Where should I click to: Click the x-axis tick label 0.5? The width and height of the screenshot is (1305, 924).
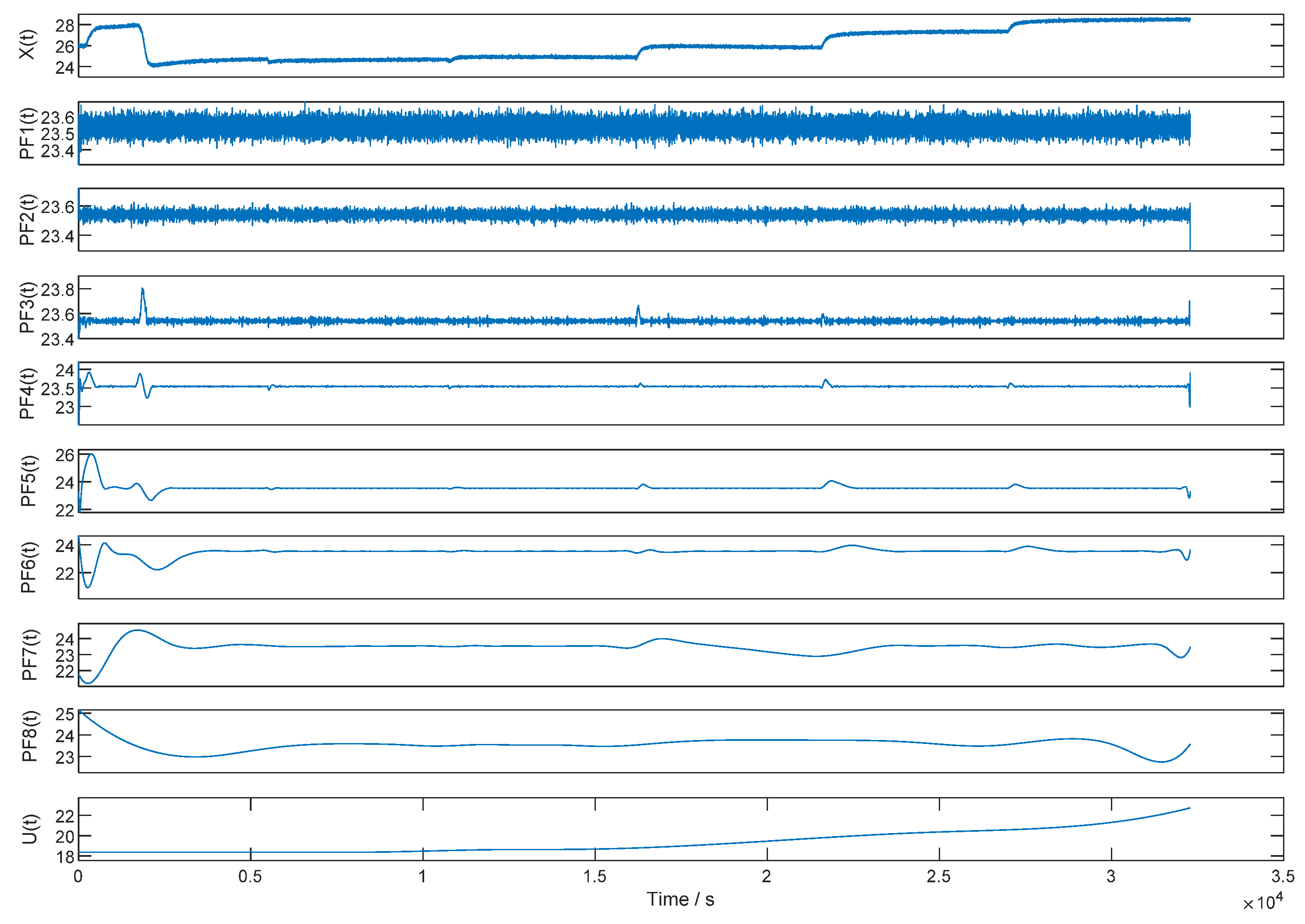(250, 877)
